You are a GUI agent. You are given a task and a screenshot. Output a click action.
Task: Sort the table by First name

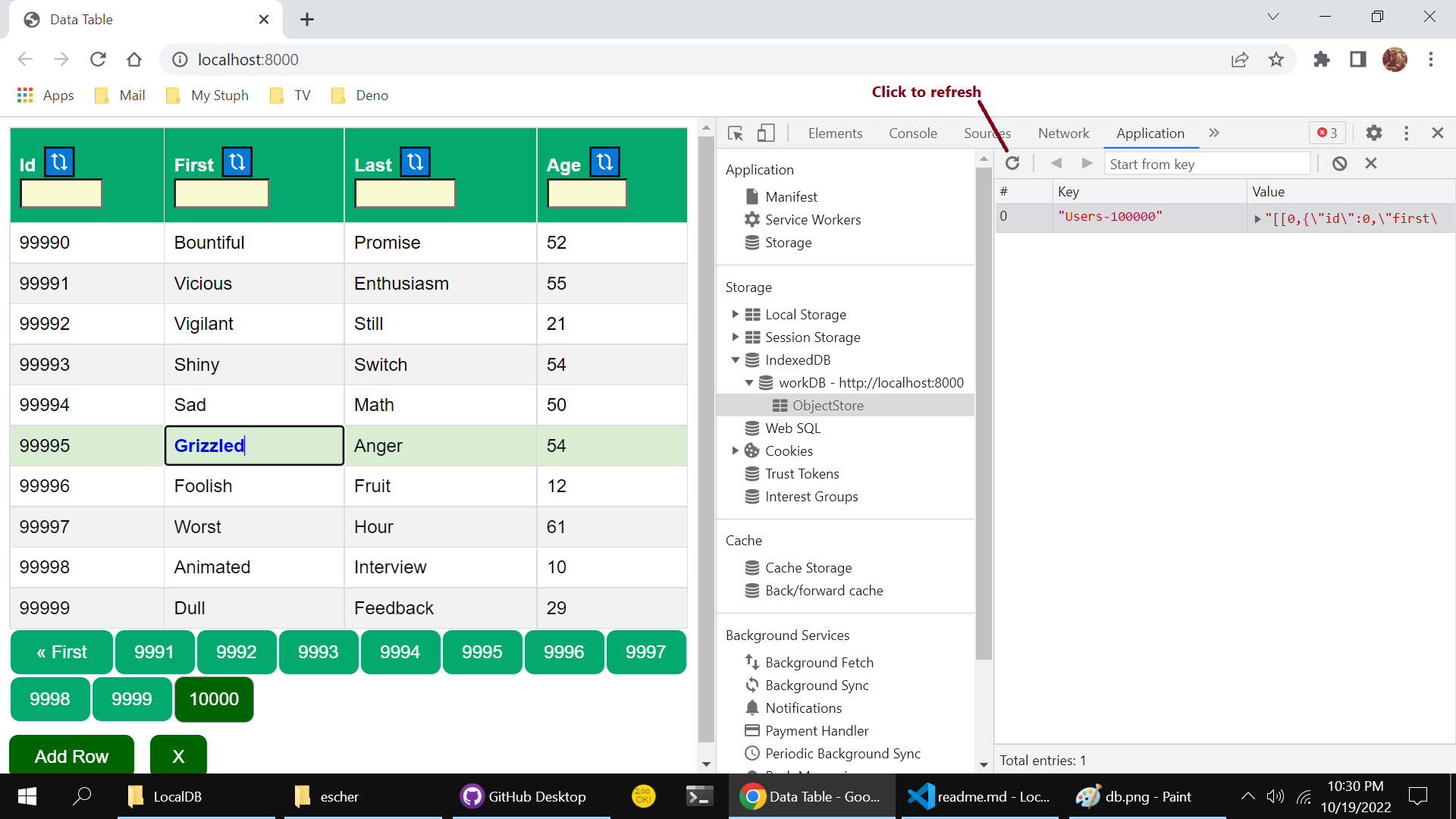click(x=237, y=162)
